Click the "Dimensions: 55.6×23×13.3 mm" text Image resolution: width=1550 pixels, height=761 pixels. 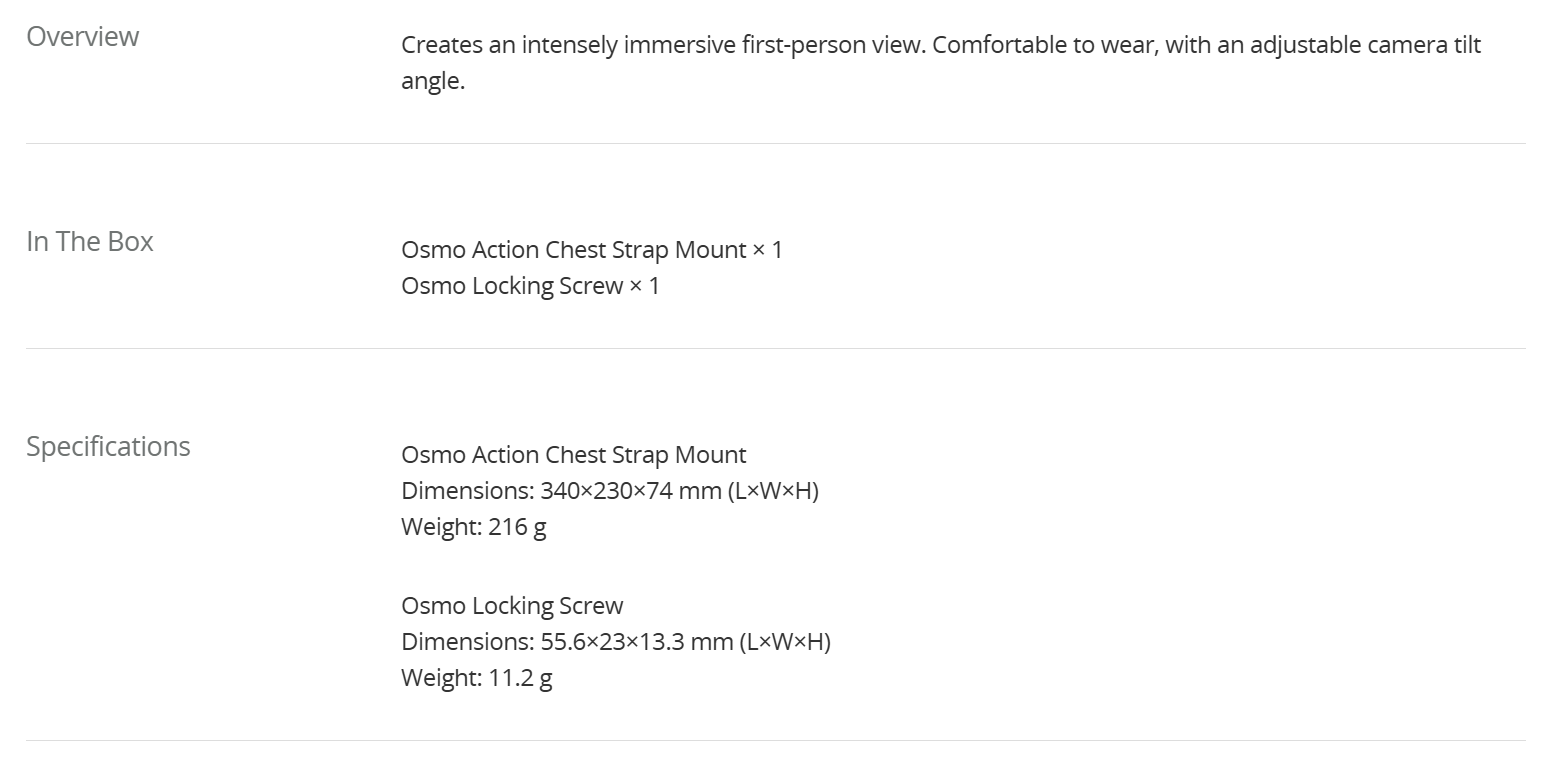pos(567,642)
